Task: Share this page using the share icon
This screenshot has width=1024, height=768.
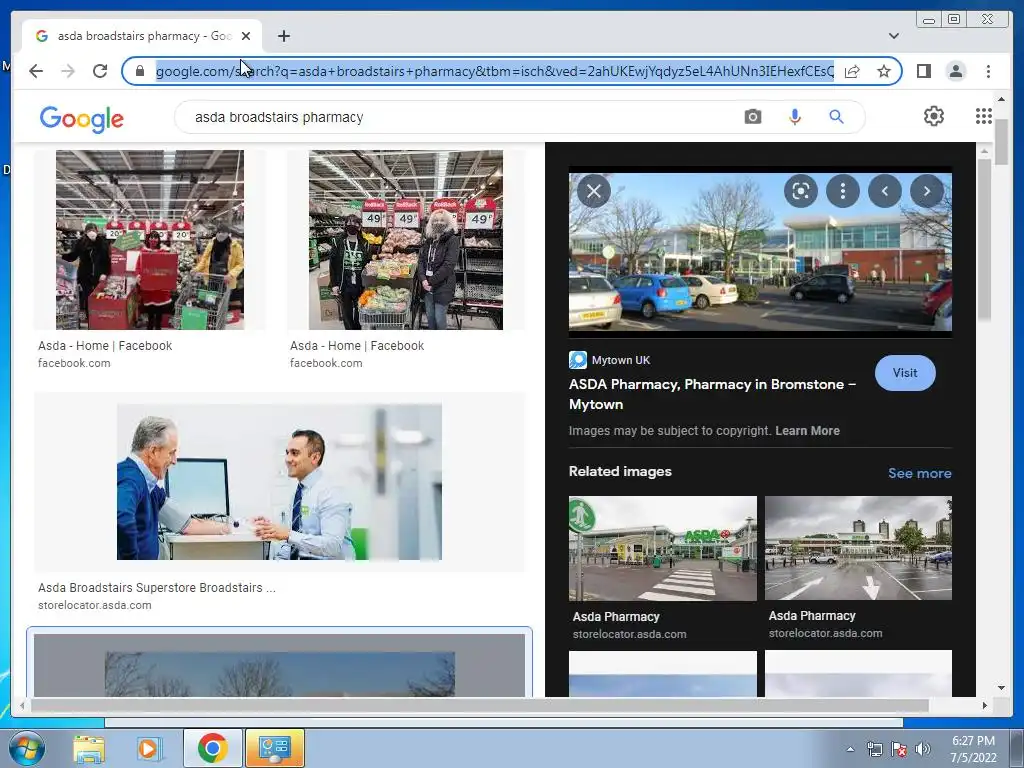Action: 852,71
